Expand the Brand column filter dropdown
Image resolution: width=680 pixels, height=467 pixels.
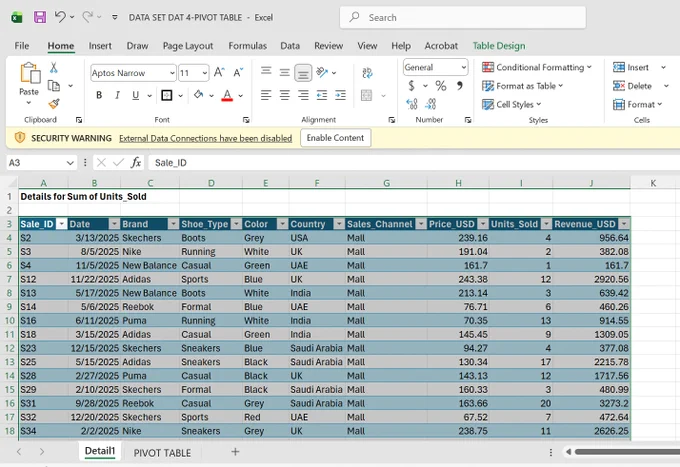click(173, 224)
